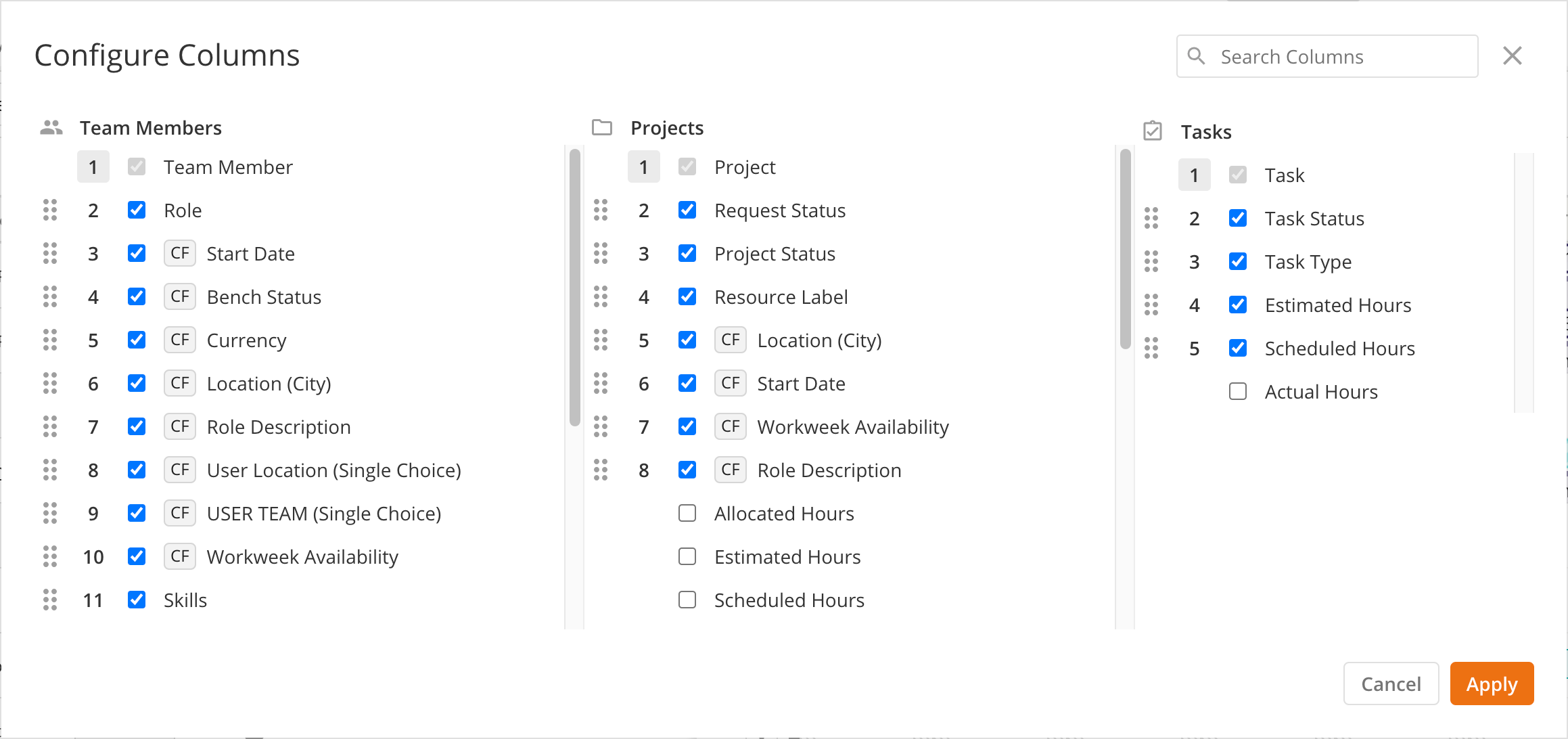
Task: Click the Role Description label in Team Members
Action: [279, 427]
